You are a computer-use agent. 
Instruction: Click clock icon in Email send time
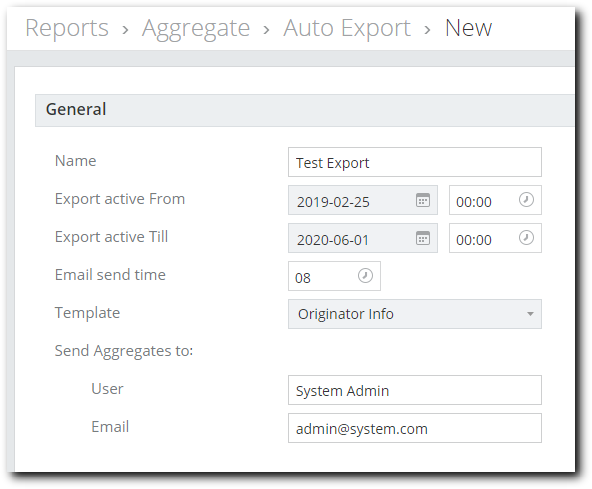point(365,275)
